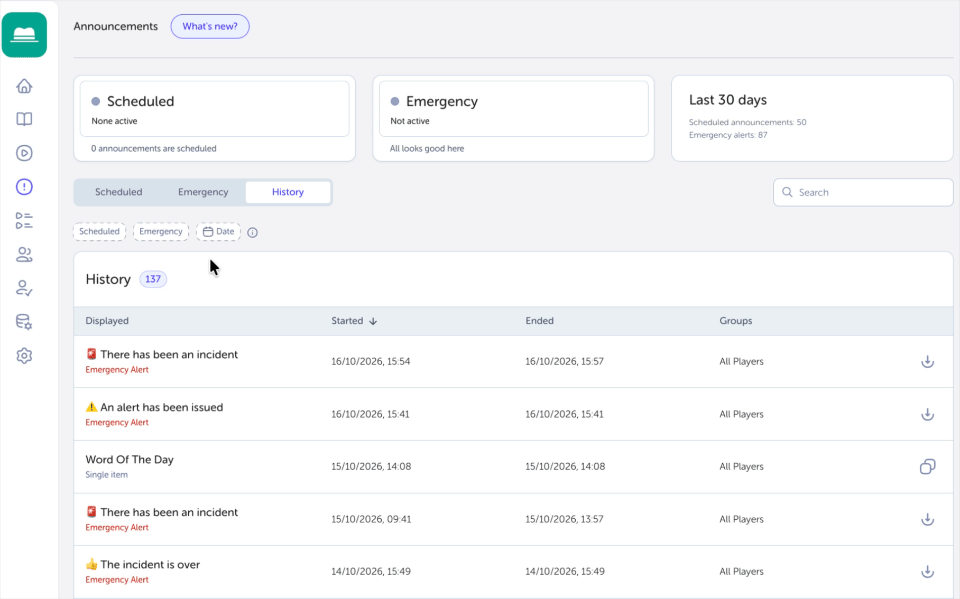Click 'Scheduled announcements: 50' text

click(748, 122)
